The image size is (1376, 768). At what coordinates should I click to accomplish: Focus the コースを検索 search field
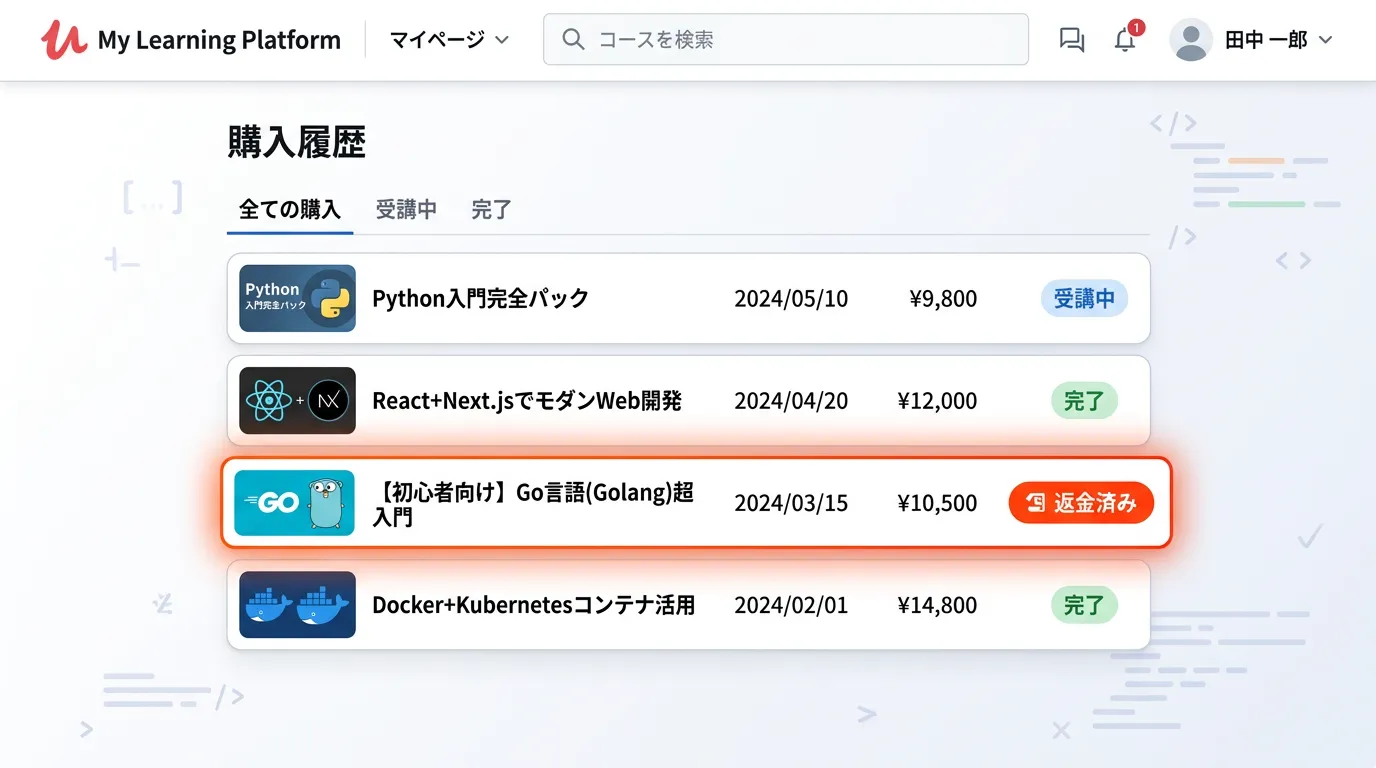(x=800, y=40)
